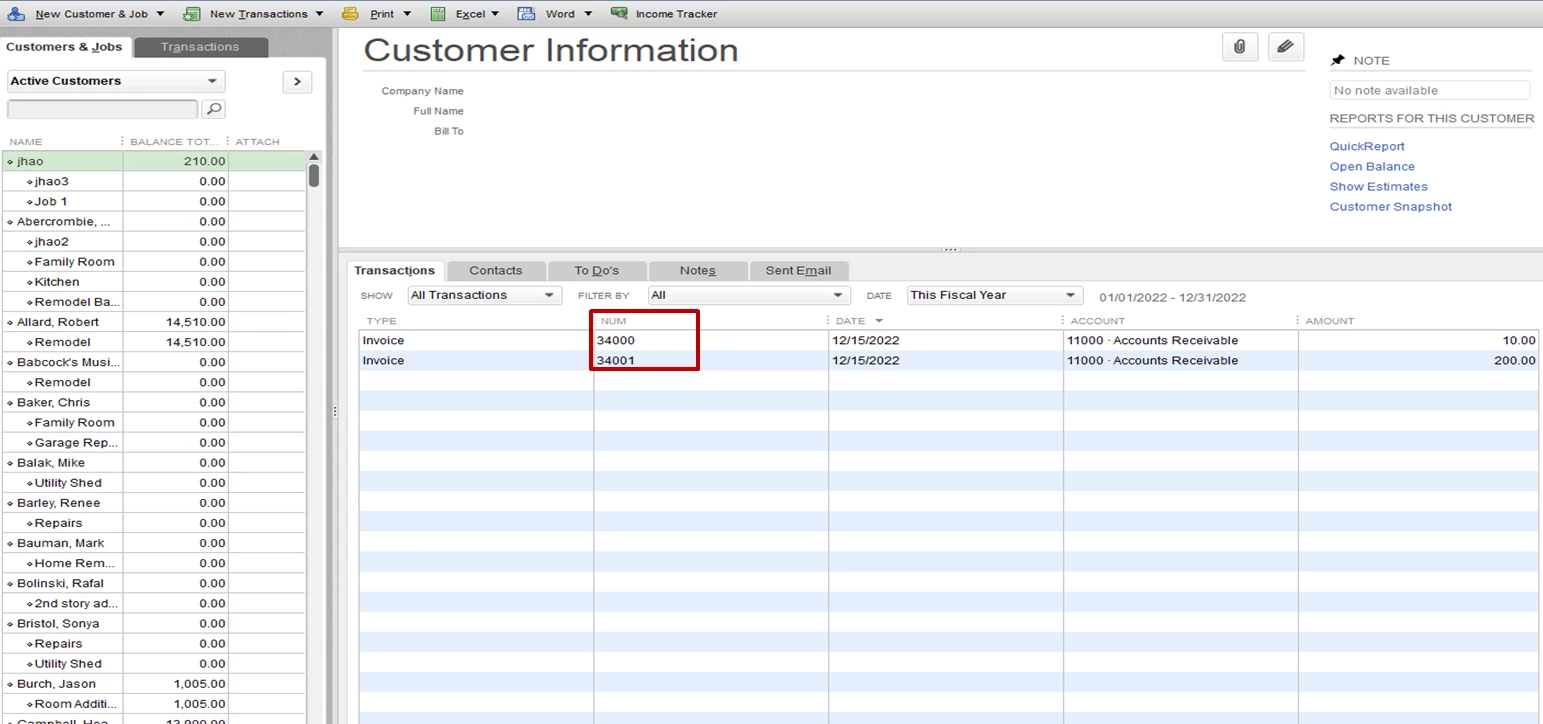This screenshot has width=1543, height=724.
Task: Open the Show Estimates link
Action: click(x=1378, y=187)
